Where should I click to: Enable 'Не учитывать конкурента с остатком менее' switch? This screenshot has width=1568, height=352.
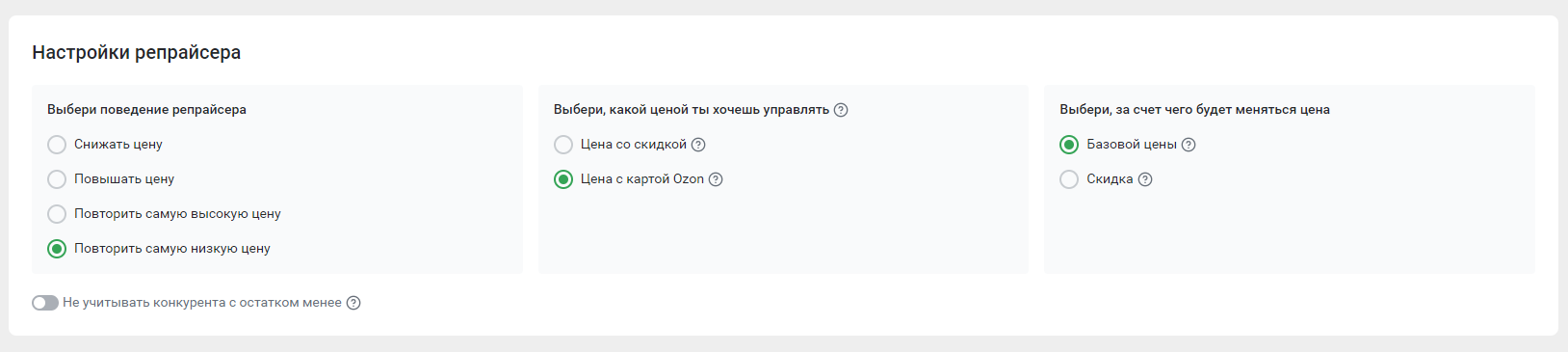(x=45, y=303)
